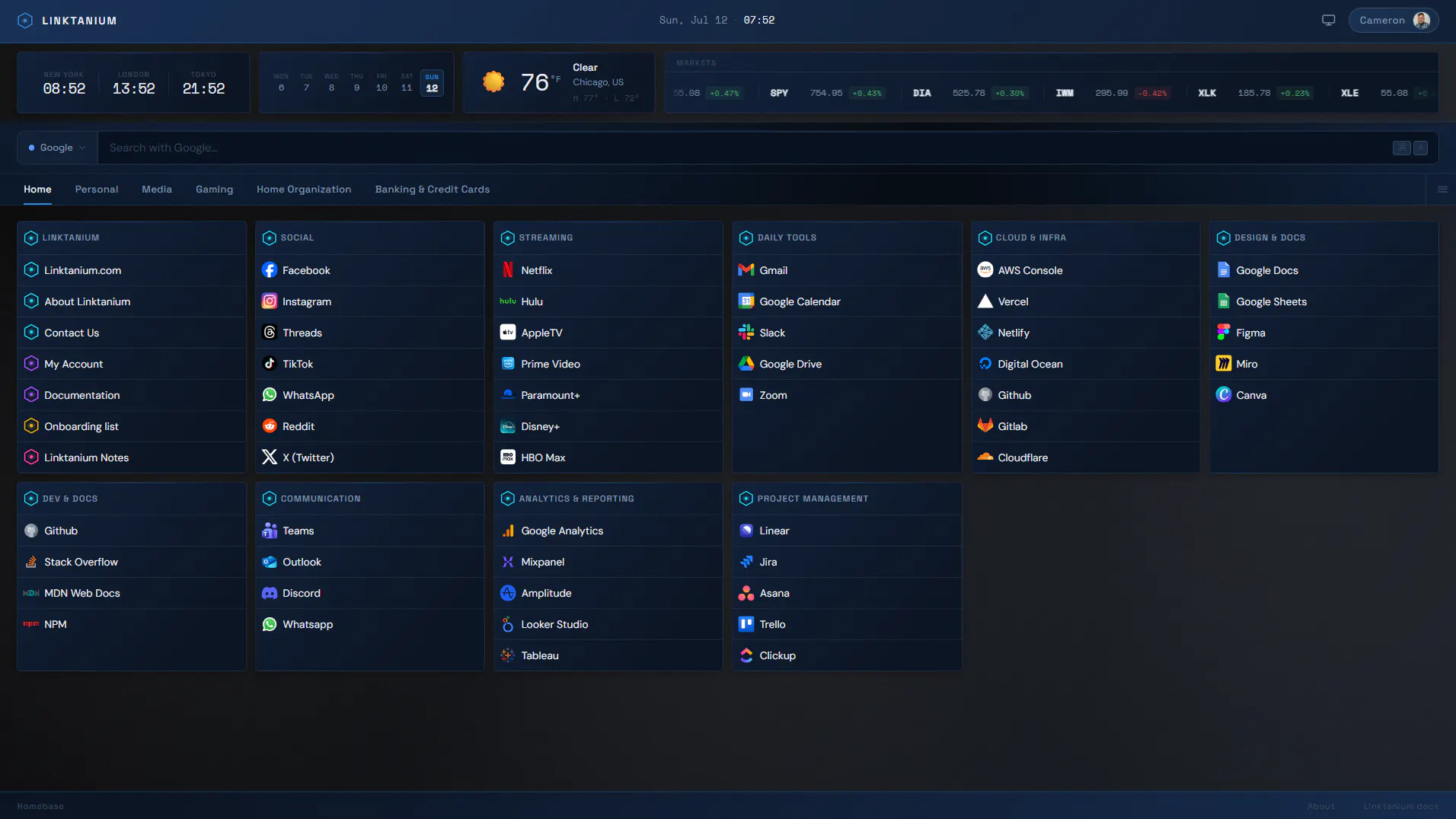Screen dimensions: 1456x819
Task: Open the Paramount+ link
Action: pos(608,395)
